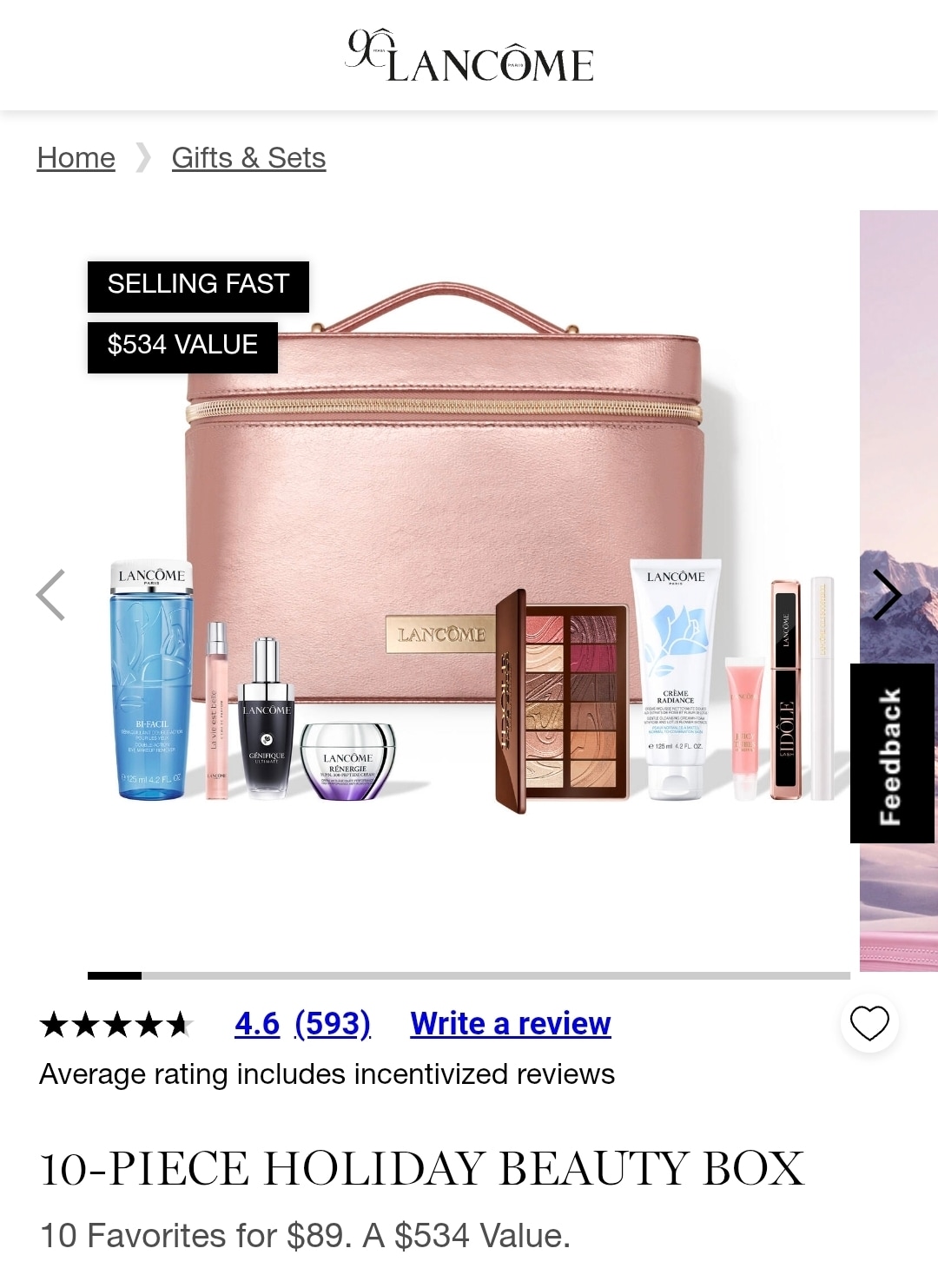Show previous product image with left arrow
Viewport: 938px width, 1288px height.
tap(51, 595)
